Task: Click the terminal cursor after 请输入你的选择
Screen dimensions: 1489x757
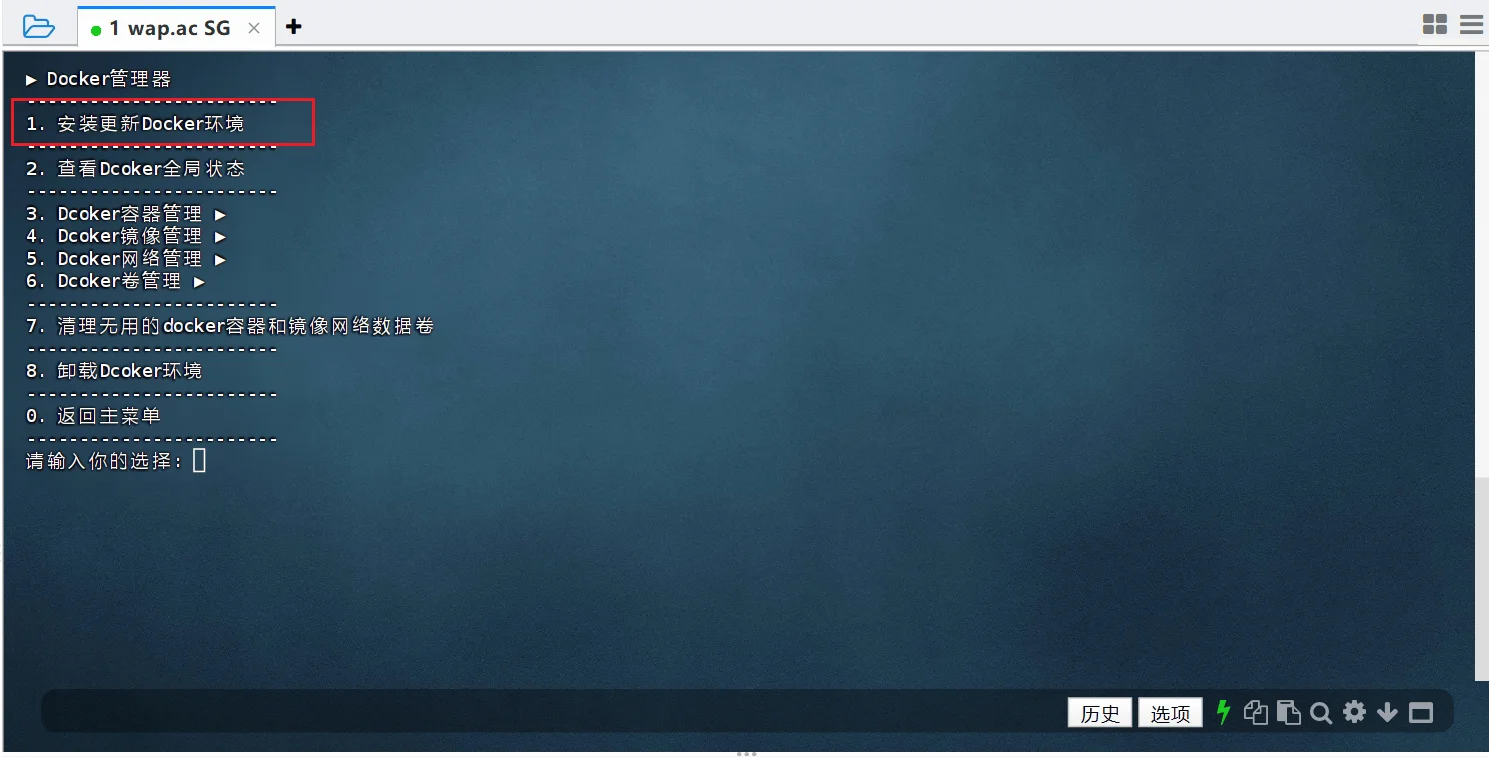Action: 199,460
